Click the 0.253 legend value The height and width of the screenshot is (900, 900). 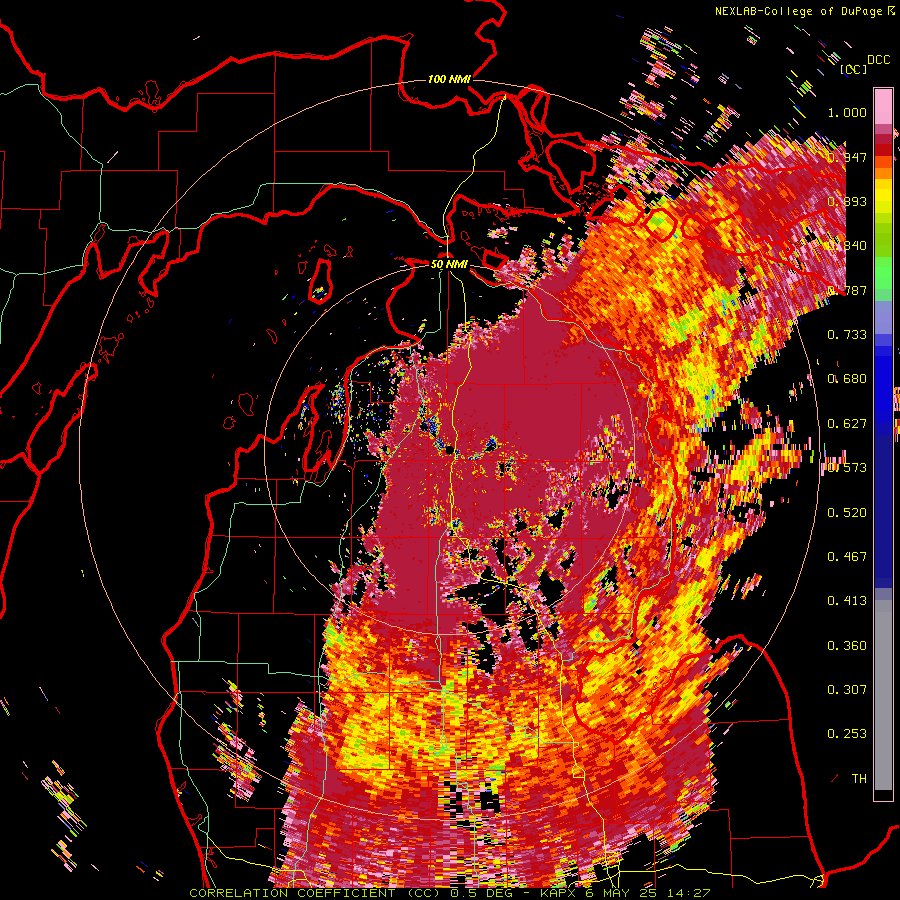pos(847,734)
